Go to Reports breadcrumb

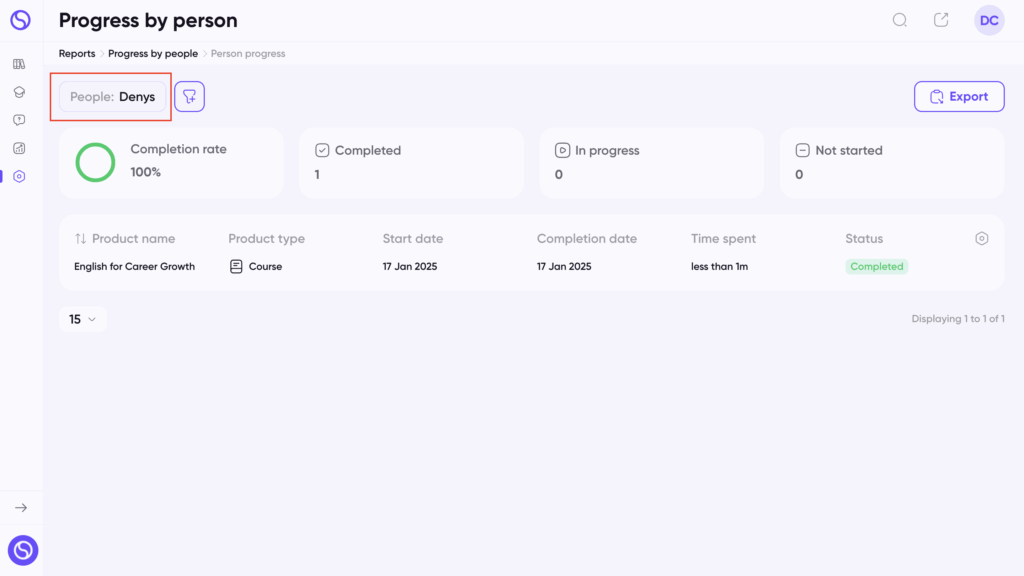77,54
